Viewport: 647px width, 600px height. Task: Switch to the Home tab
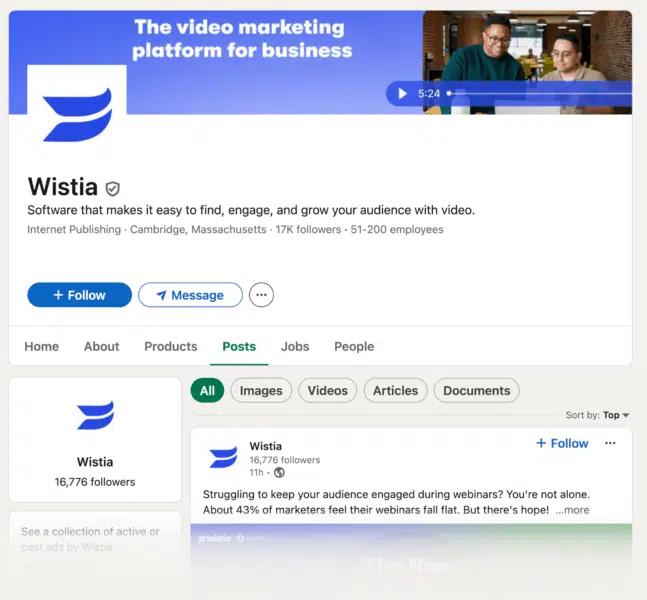[x=42, y=346]
